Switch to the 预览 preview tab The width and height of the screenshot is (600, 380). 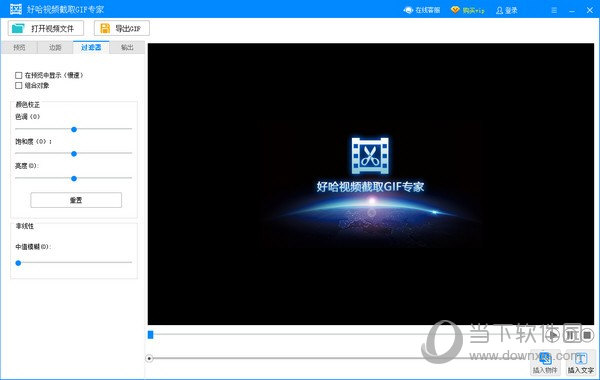click(x=19, y=47)
